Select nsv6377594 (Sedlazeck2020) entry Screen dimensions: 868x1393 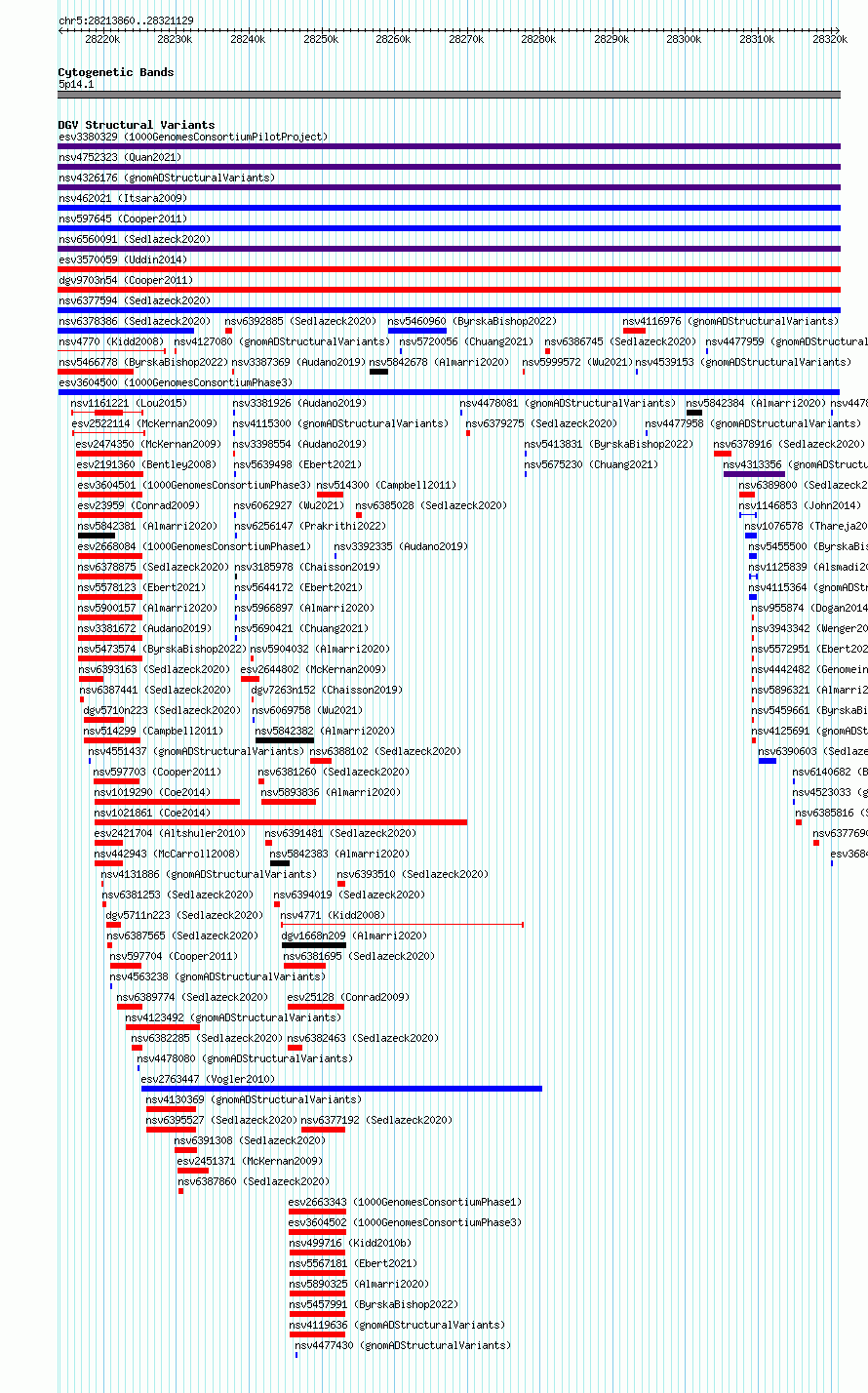pos(135,300)
